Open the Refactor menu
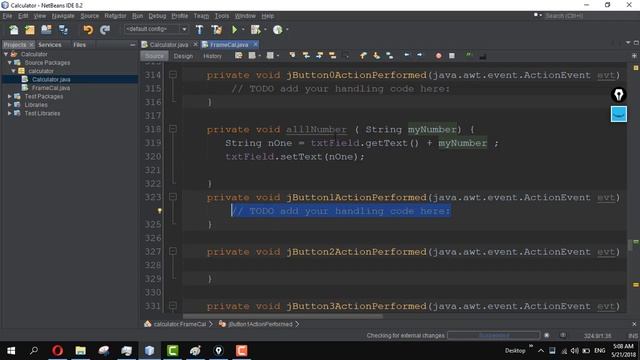This screenshot has height=360, width=640. pyautogui.click(x=115, y=16)
